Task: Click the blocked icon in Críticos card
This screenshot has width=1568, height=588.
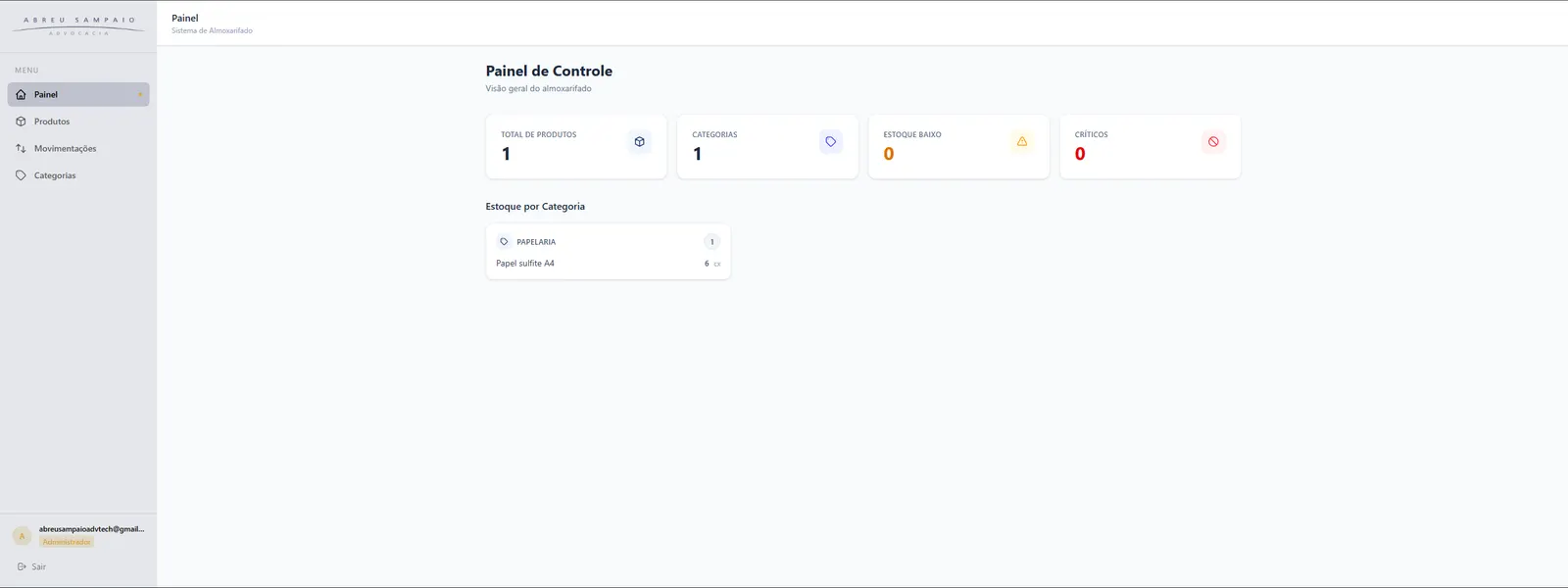Action: 1213,142
